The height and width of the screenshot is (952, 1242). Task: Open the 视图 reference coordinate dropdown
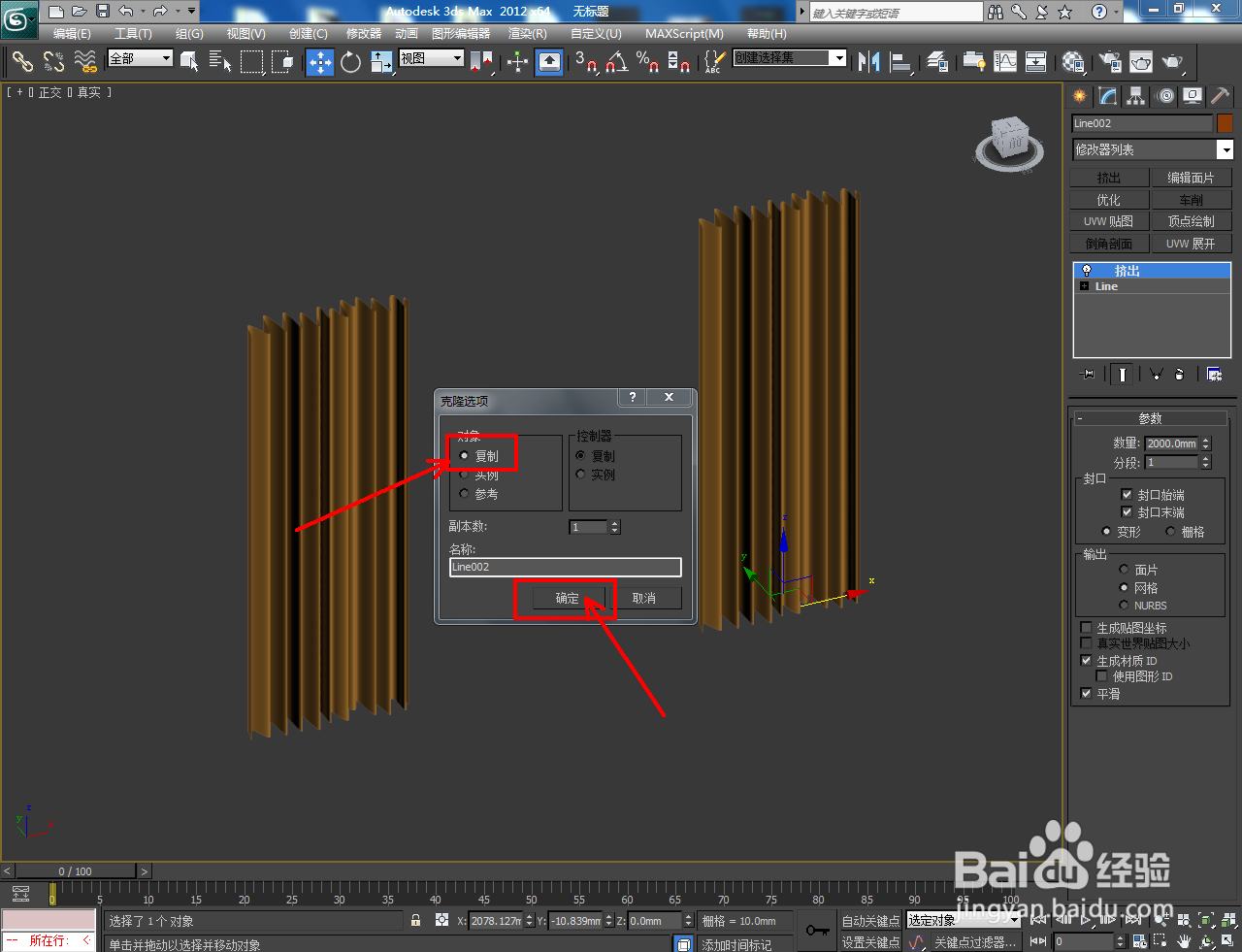coord(432,58)
